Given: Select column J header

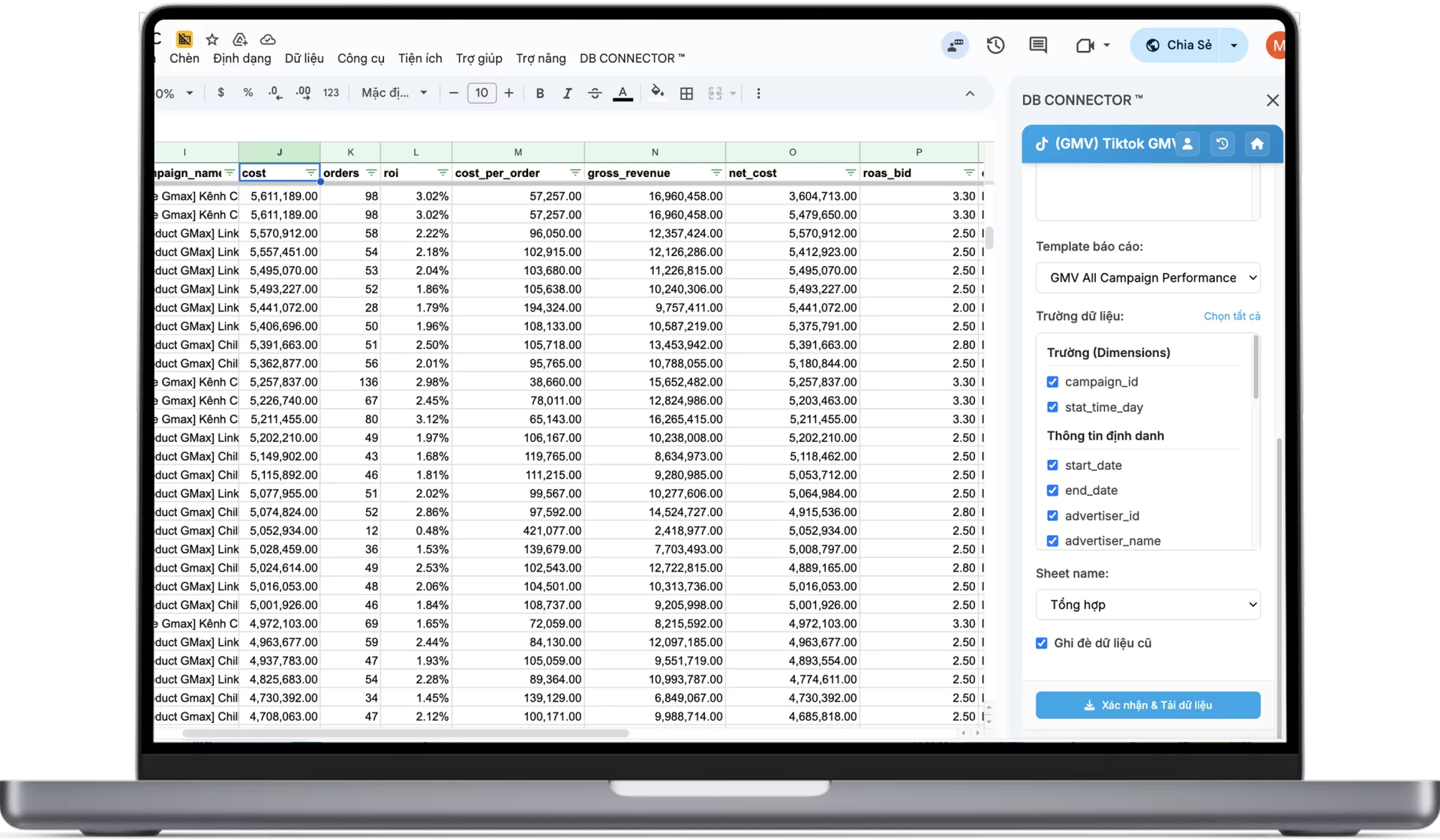Looking at the screenshot, I should [x=279, y=152].
